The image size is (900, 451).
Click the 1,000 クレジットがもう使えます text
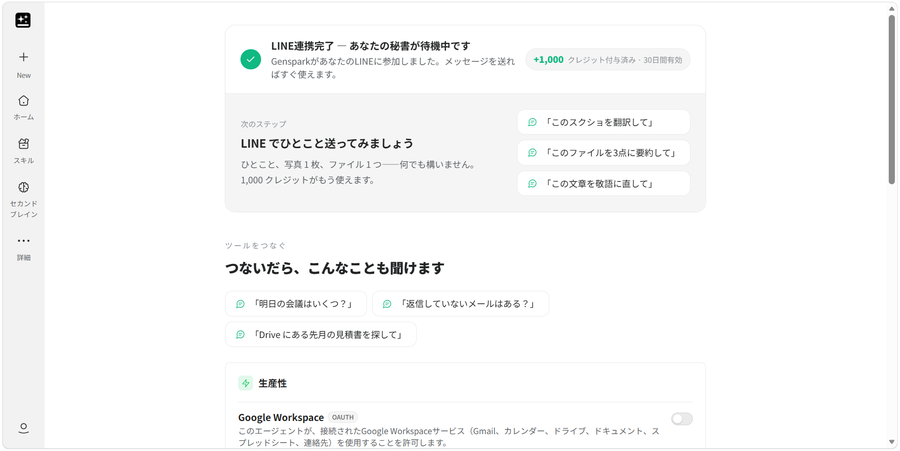pyautogui.click(x=308, y=180)
